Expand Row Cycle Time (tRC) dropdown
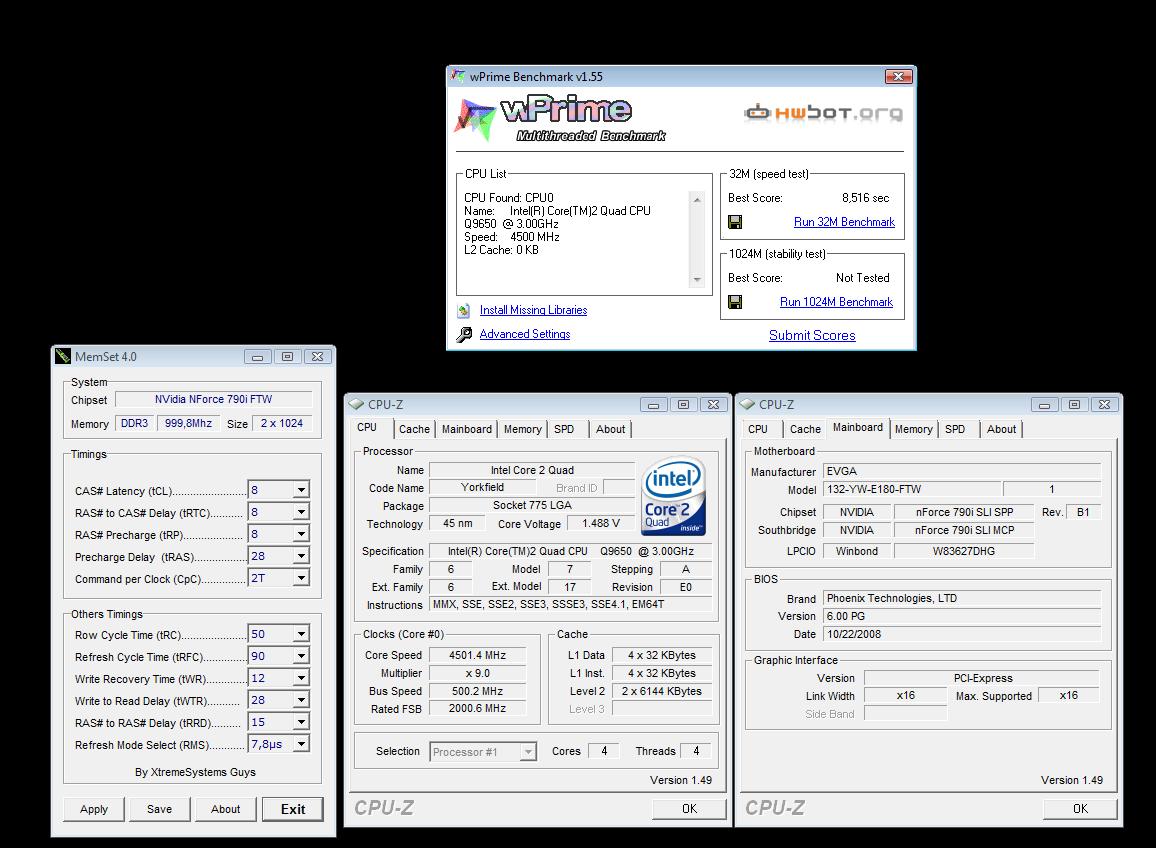 (x=301, y=634)
